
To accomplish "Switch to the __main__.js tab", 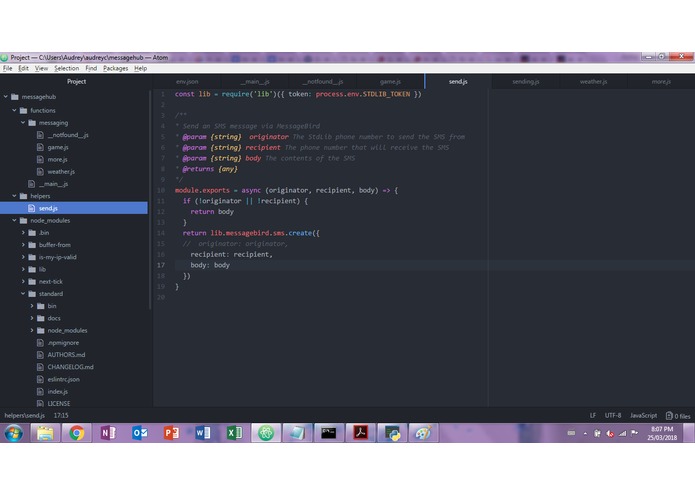I will [x=255, y=82].
